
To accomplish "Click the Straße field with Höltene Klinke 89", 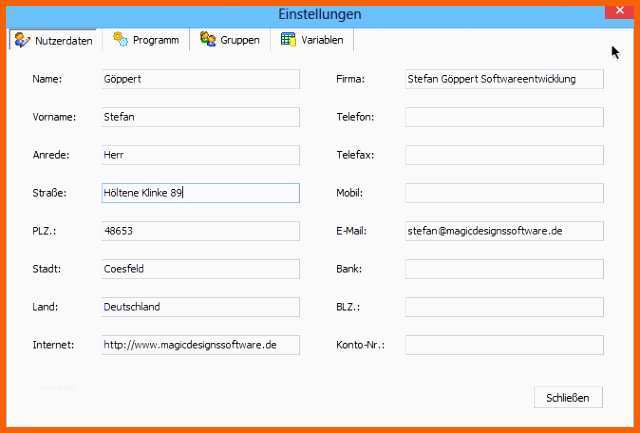I will point(200,193).
